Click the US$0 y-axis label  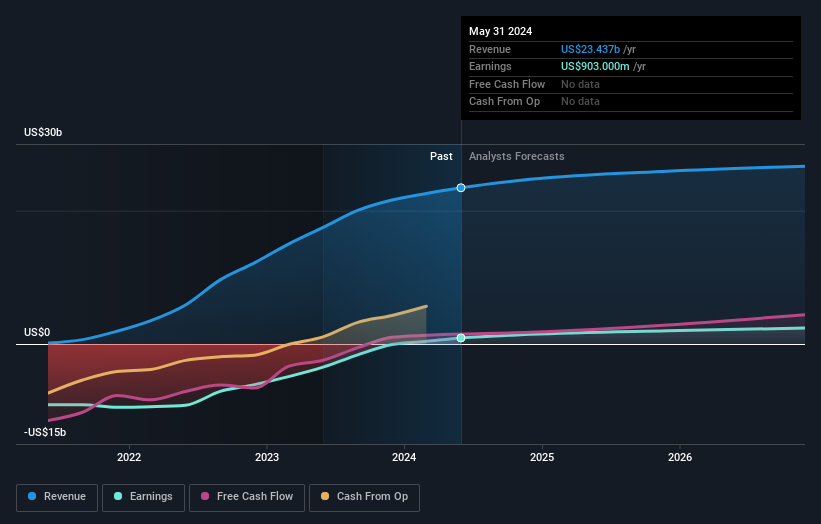point(37,332)
